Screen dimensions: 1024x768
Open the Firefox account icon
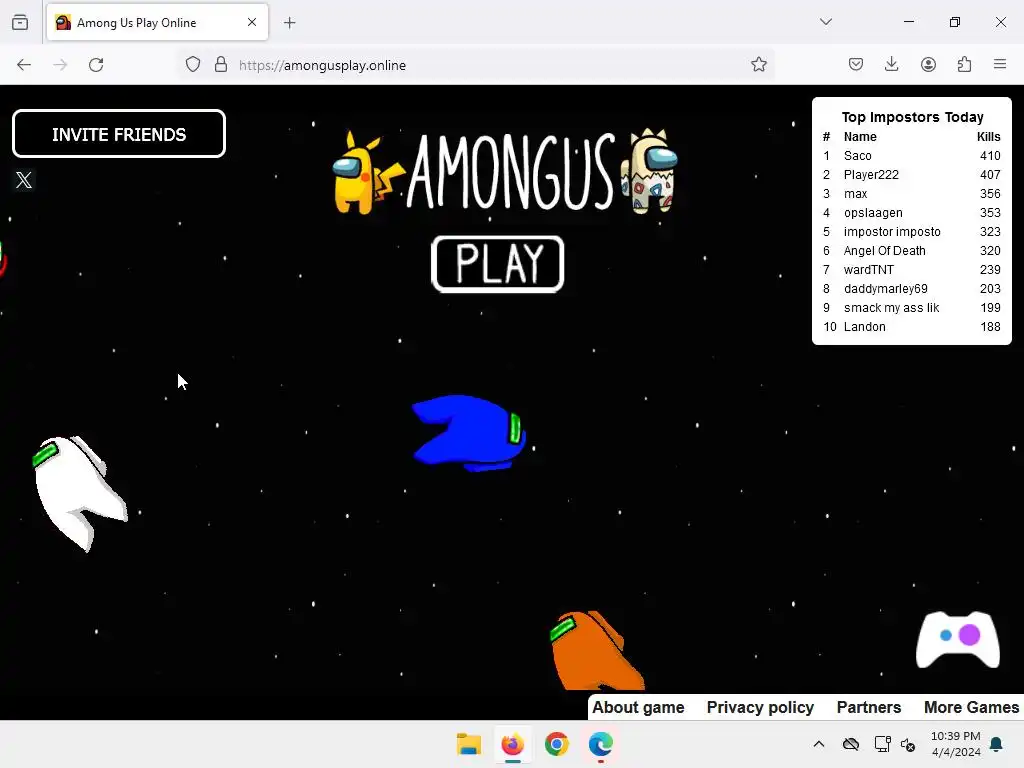[928, 65]
